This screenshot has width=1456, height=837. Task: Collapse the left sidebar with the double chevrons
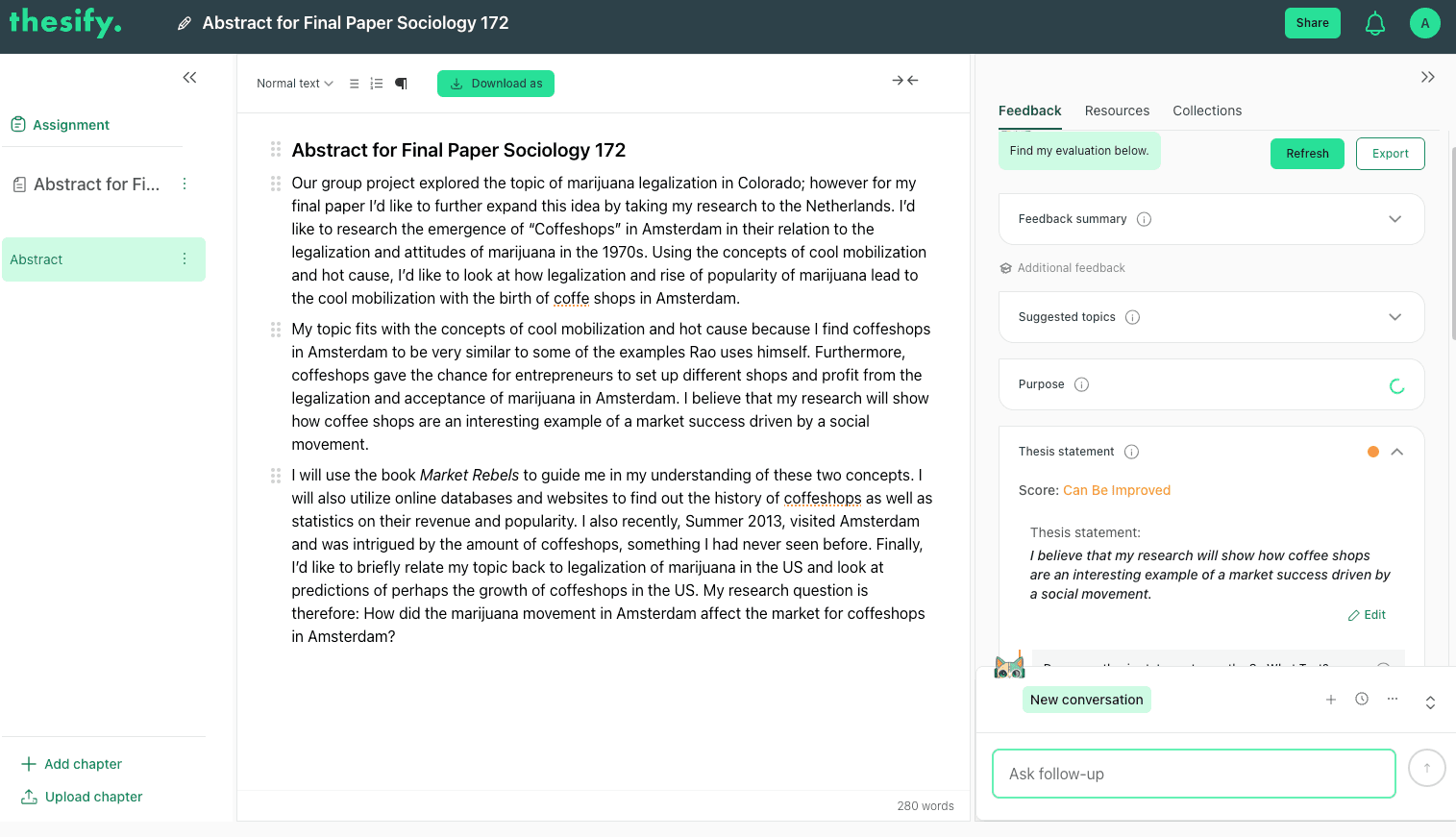click(189, 77)
